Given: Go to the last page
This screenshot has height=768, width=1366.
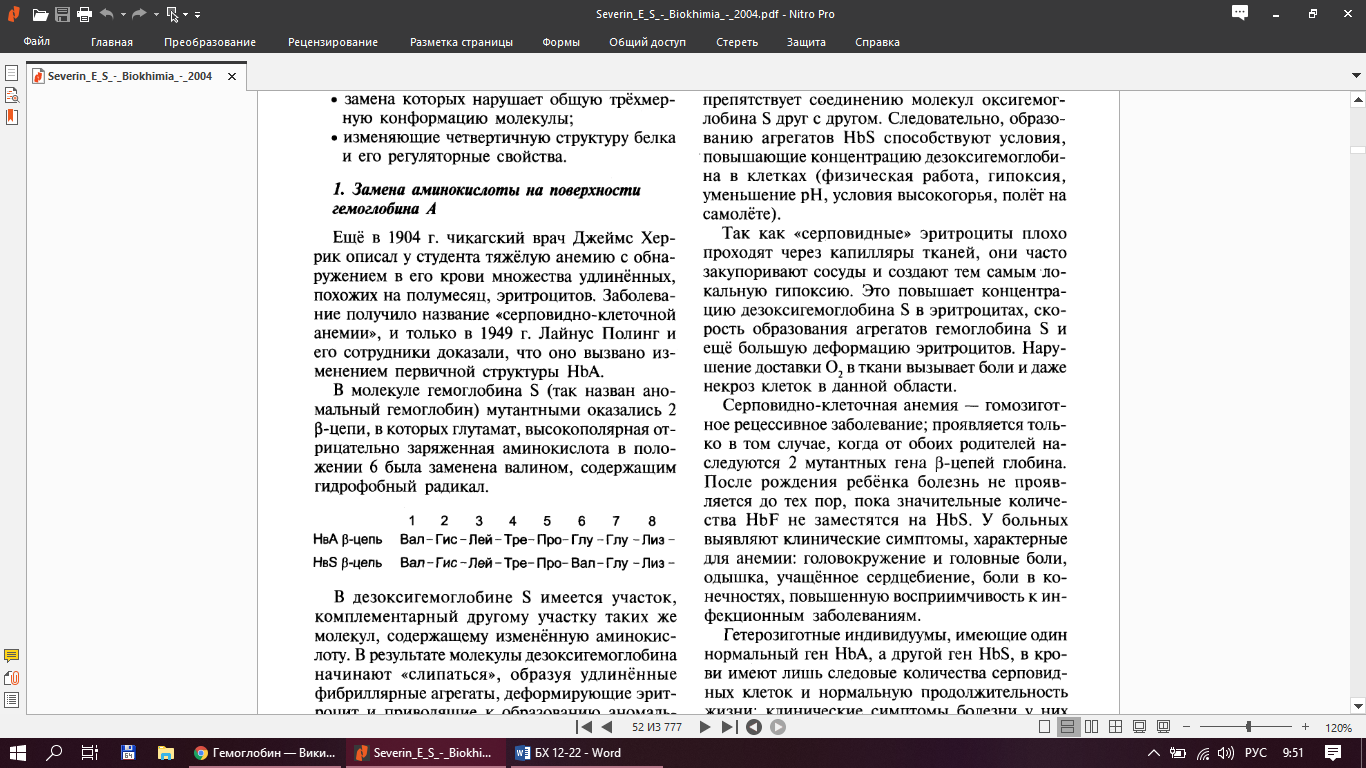Looking at the screenshot, I should click(x=728, y=727).
